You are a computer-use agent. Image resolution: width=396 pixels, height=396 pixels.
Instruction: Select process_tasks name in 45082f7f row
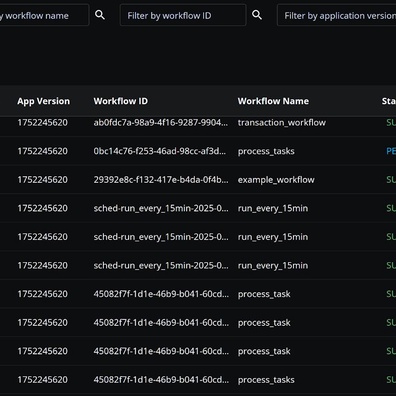click(266, 380)
